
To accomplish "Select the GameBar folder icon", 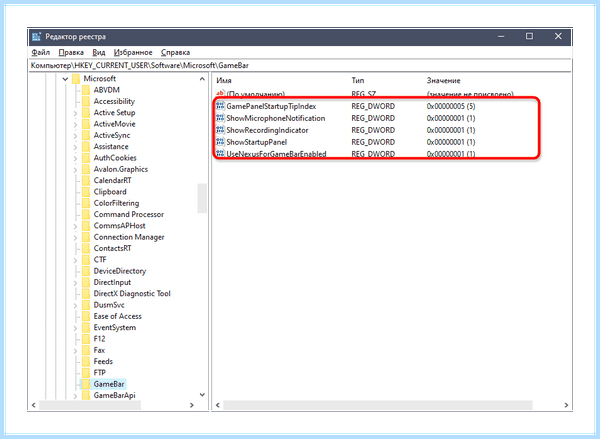I will point(86,384).
